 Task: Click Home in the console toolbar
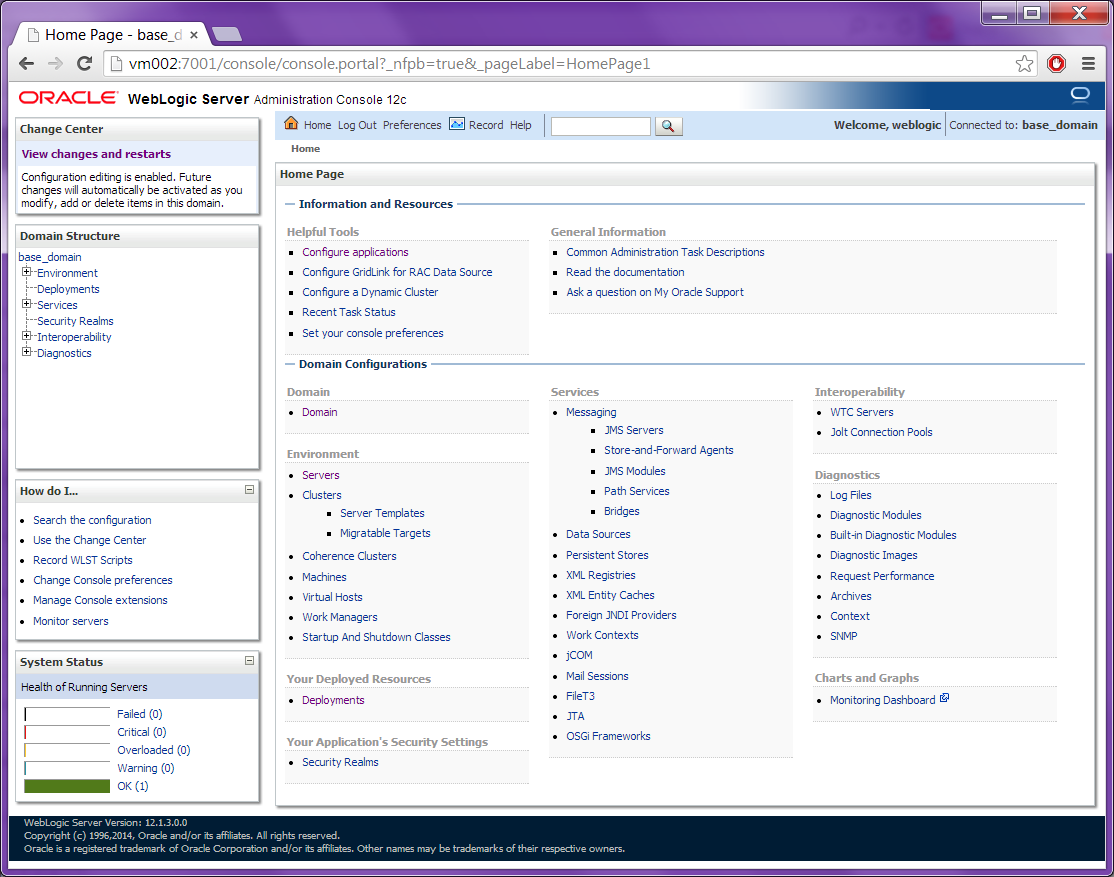[318, 125]
